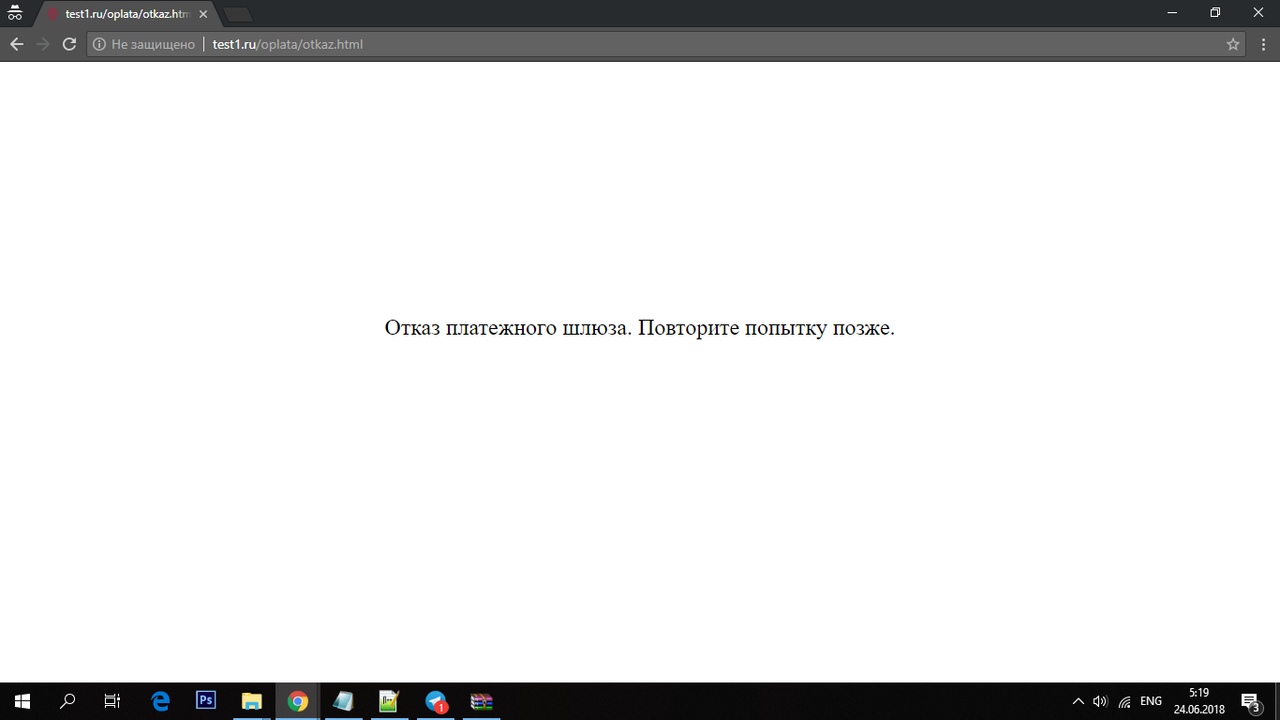Open site info for 'Не защищено'

click(143, 44)
